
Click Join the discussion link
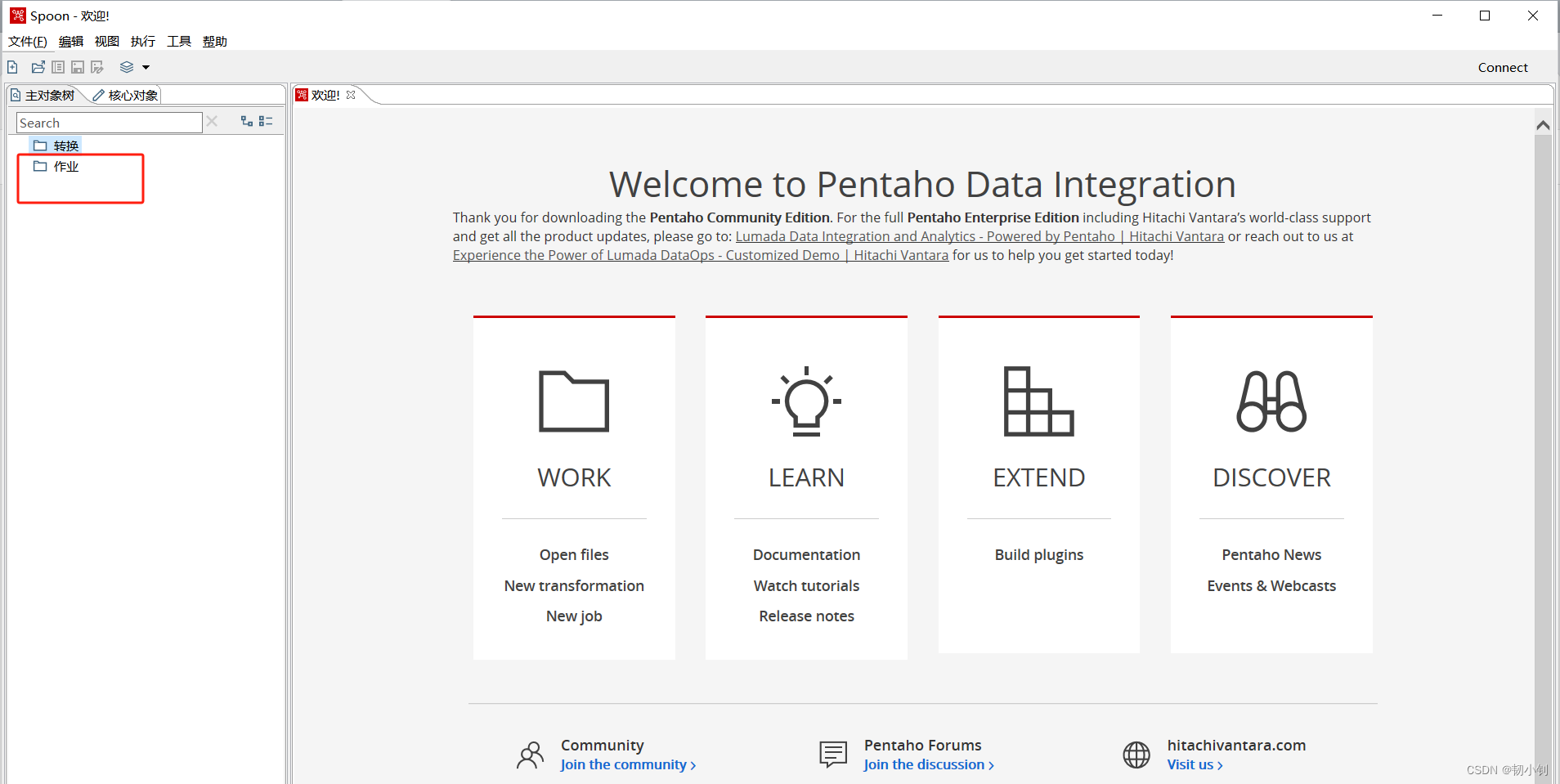pos(929,765)
